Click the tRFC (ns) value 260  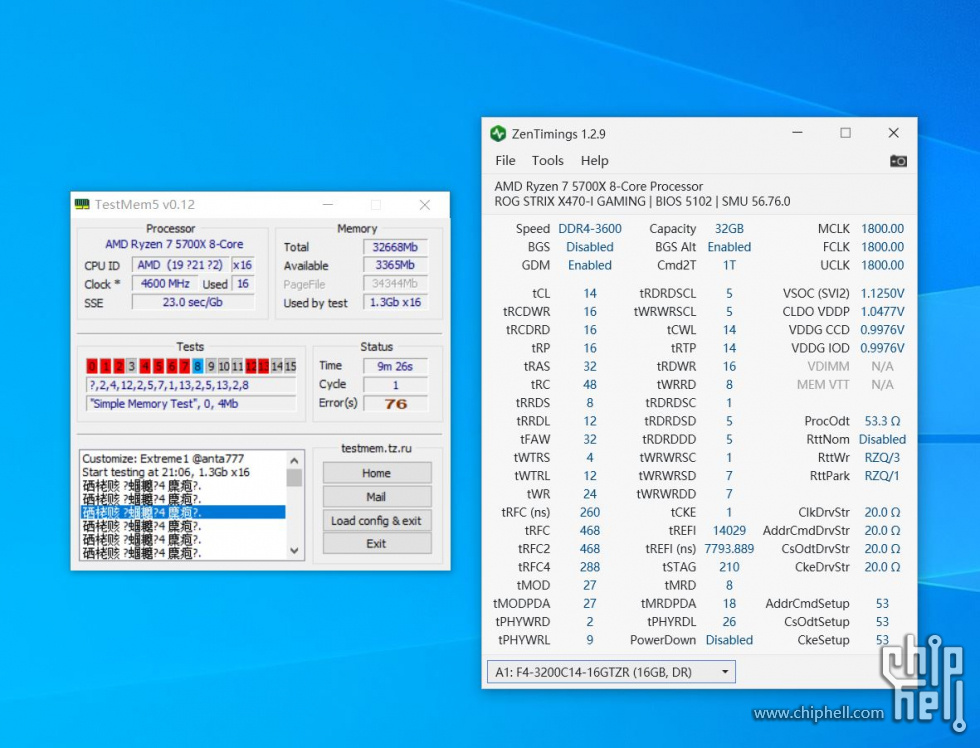point(590,512)
